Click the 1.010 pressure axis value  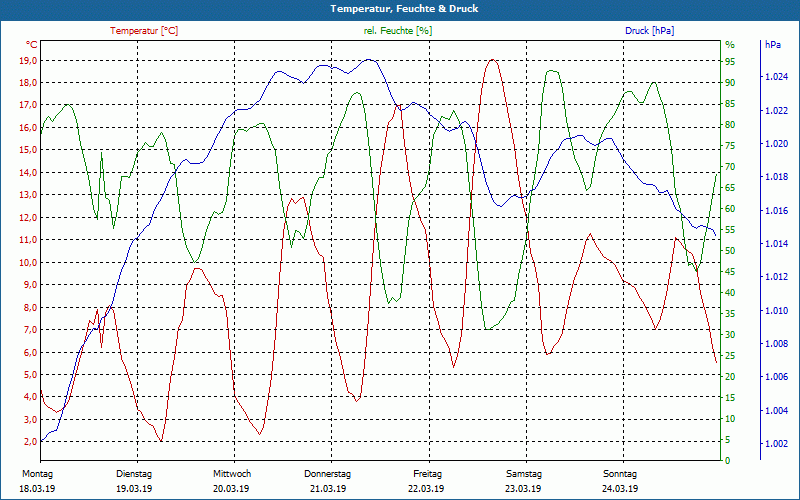[x=776, y=311]
